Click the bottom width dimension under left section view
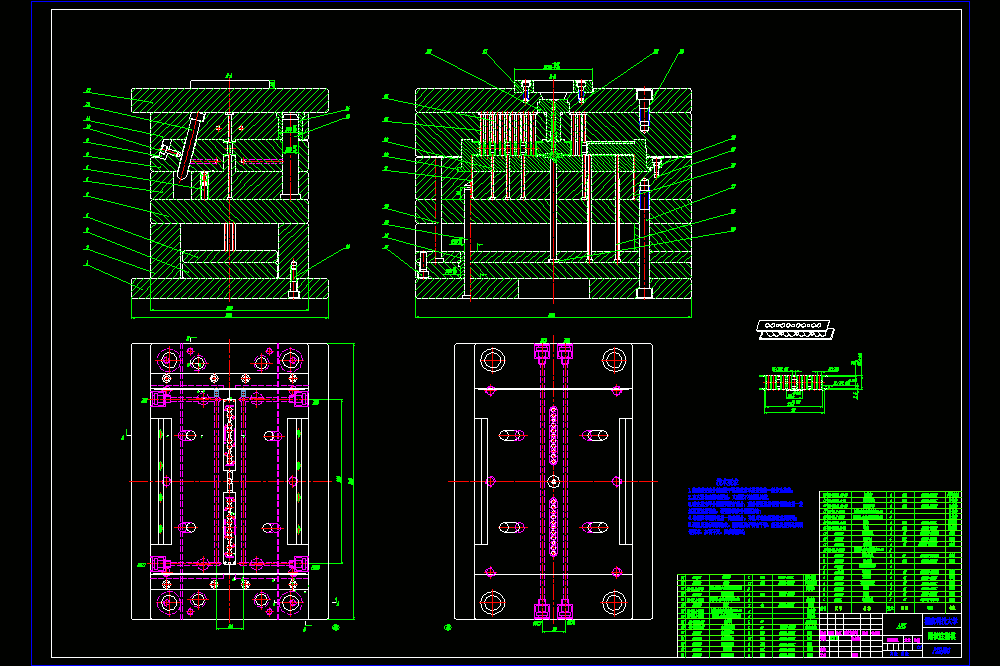1000x666 pixels. [x=230, y=313]
